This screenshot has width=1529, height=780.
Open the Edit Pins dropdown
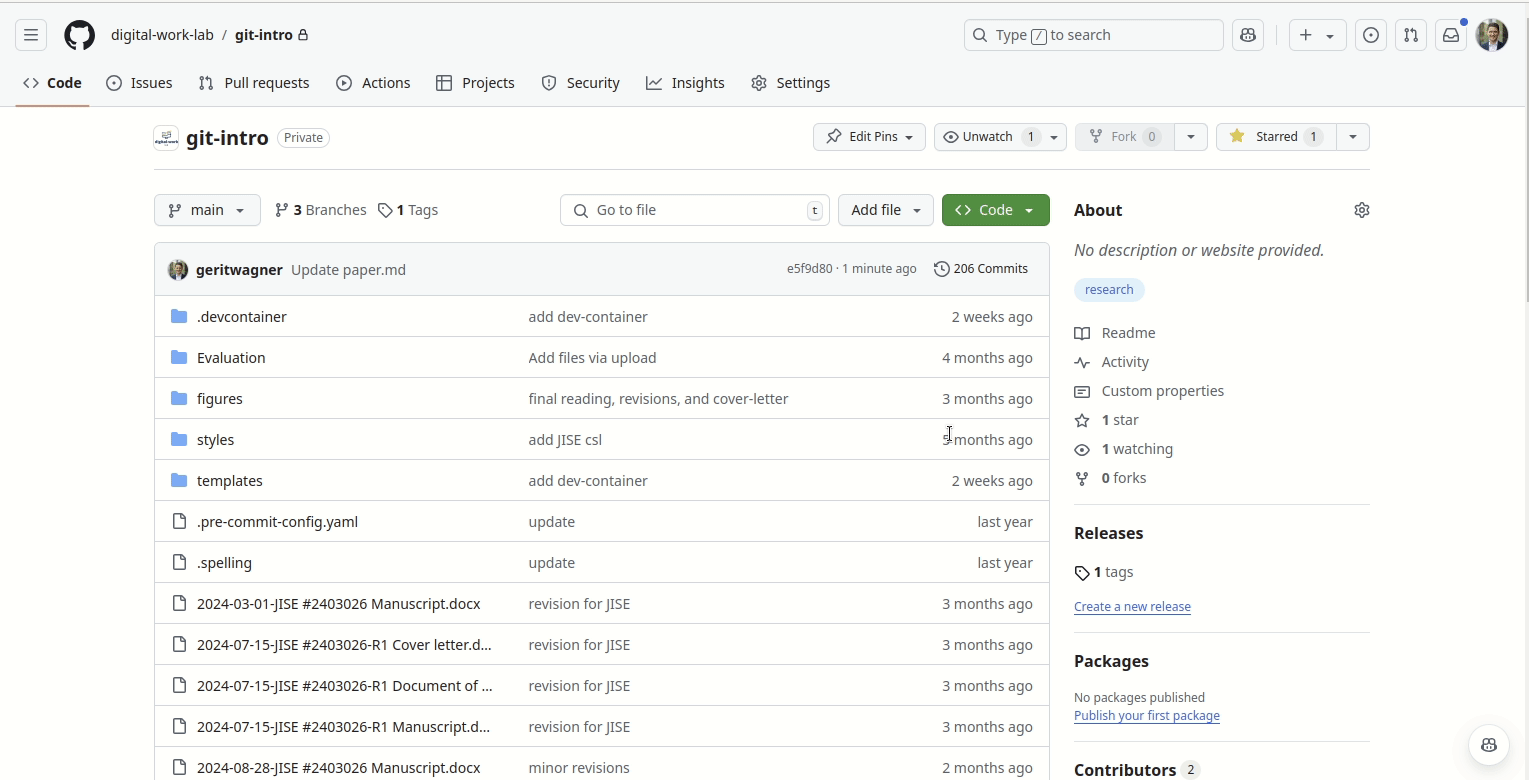pyautogui.click(x=869, y=137)
